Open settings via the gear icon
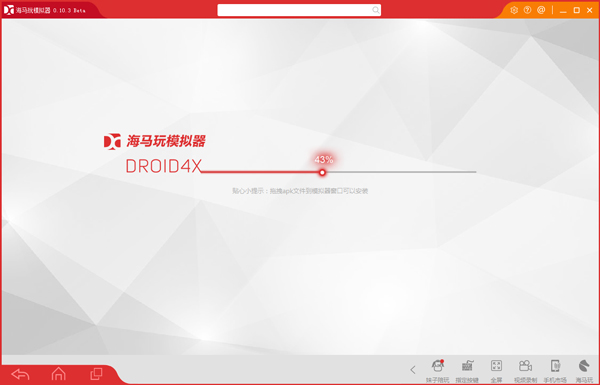 point(514,10)
